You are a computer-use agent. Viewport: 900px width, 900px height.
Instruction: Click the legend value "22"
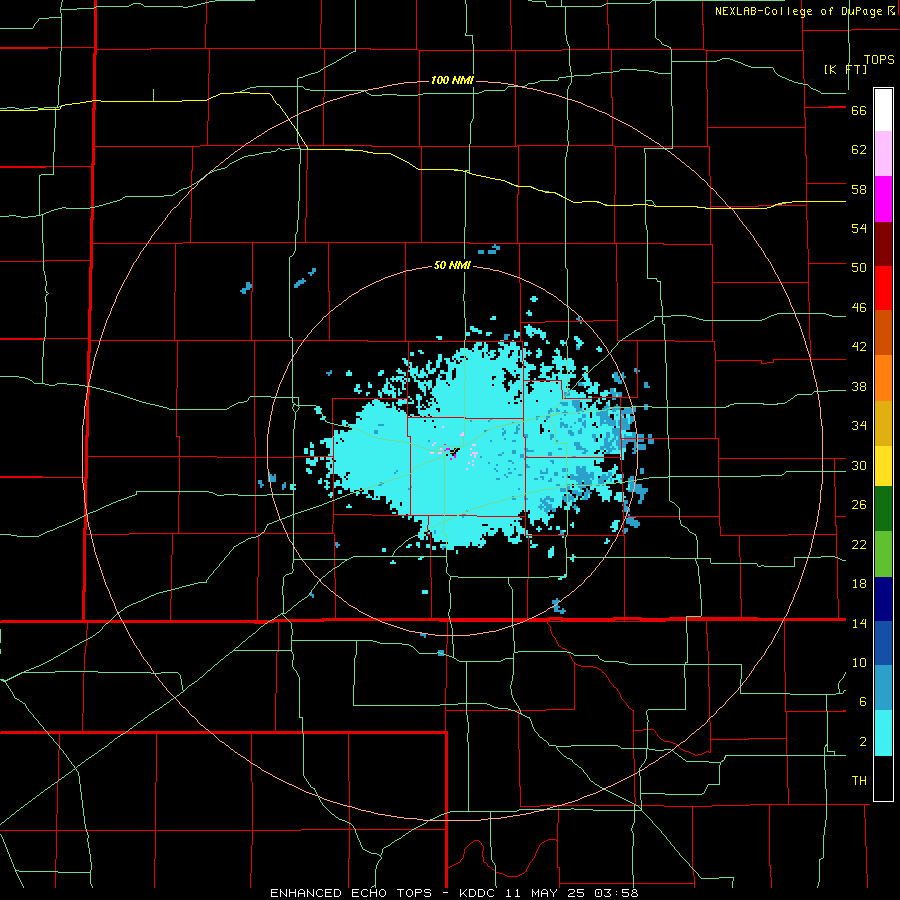pos(859,545)
